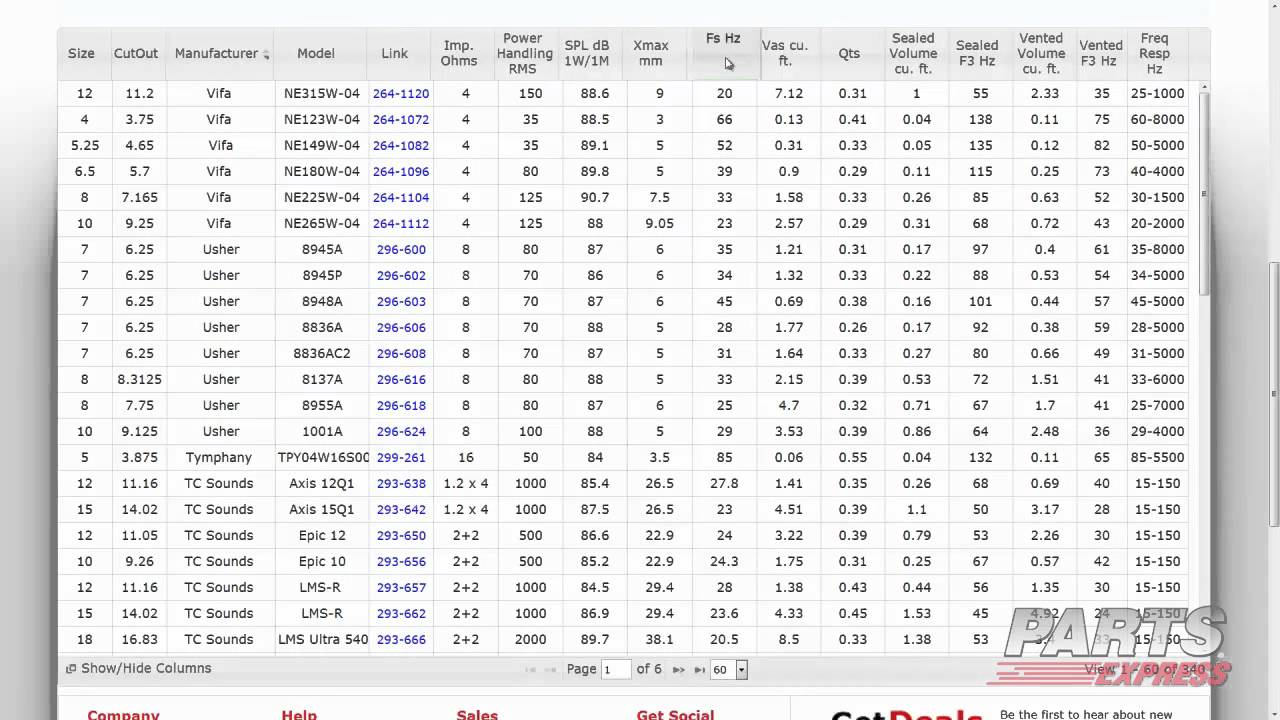The image size is (1280, 720).
Task: Open part link 296-602
Action: click(401, 275)
